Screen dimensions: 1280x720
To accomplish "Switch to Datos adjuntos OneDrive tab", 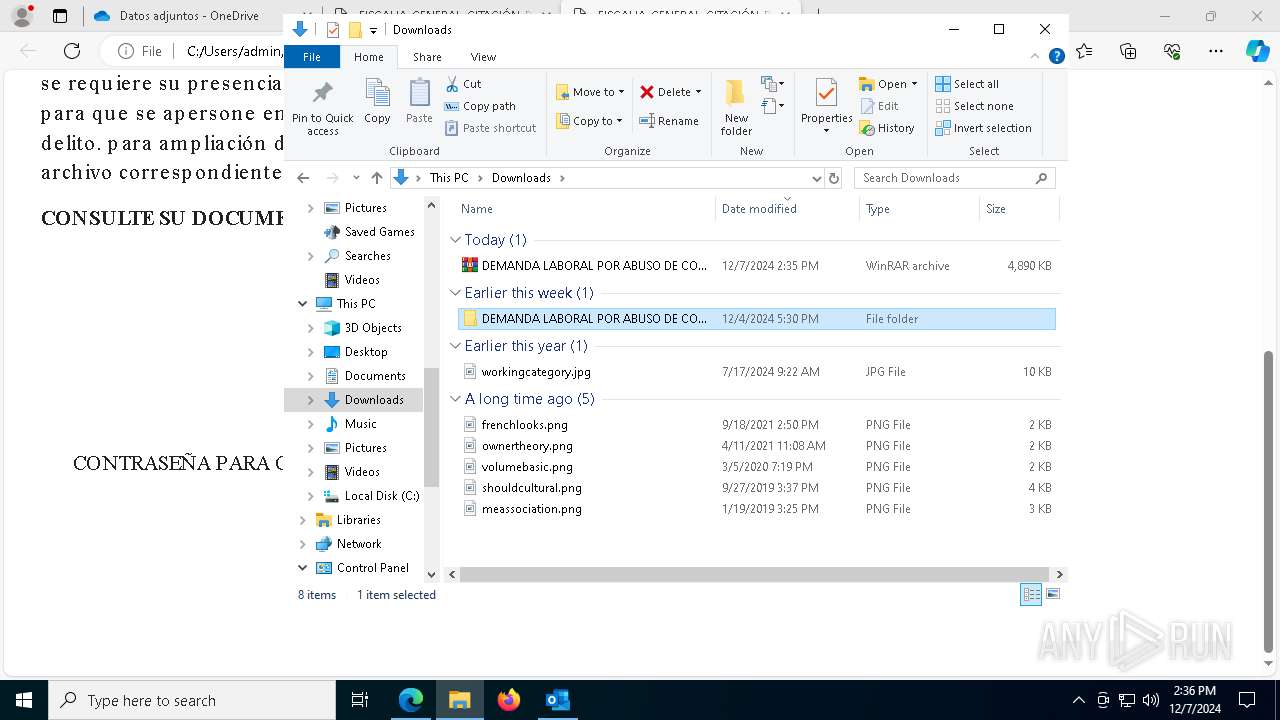I will 178,16.
